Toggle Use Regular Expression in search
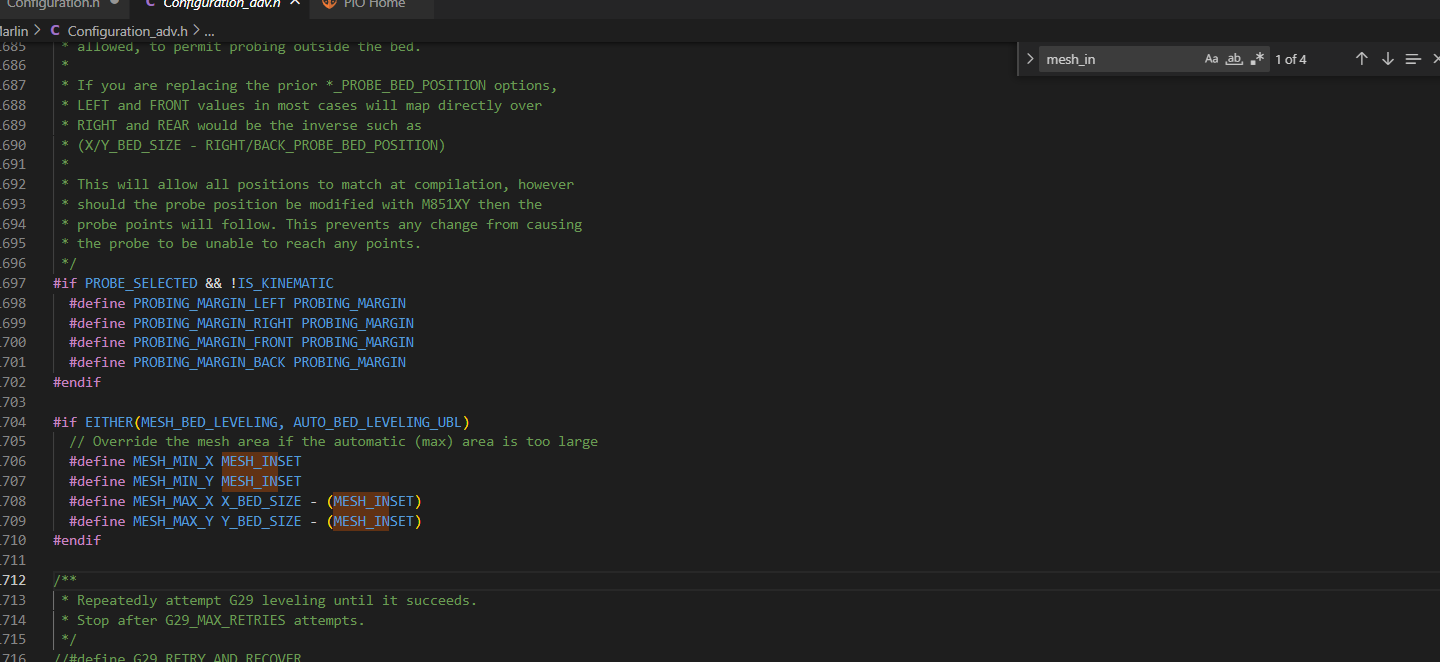Screen dimensions: 1440x662 [1257, 59]
